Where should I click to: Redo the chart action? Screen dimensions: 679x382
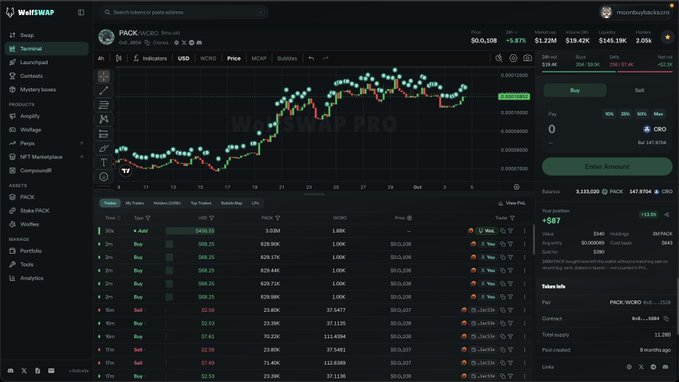point(325,58)
